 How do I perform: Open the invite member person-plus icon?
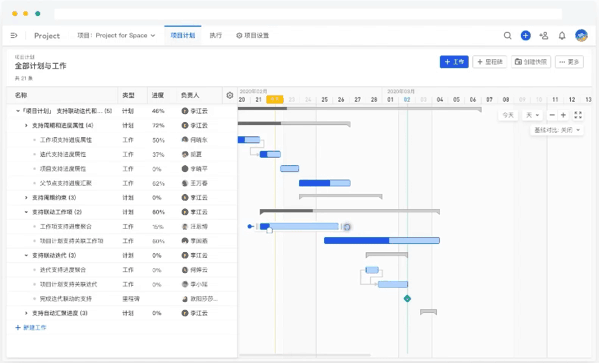[x=544, y=36]
